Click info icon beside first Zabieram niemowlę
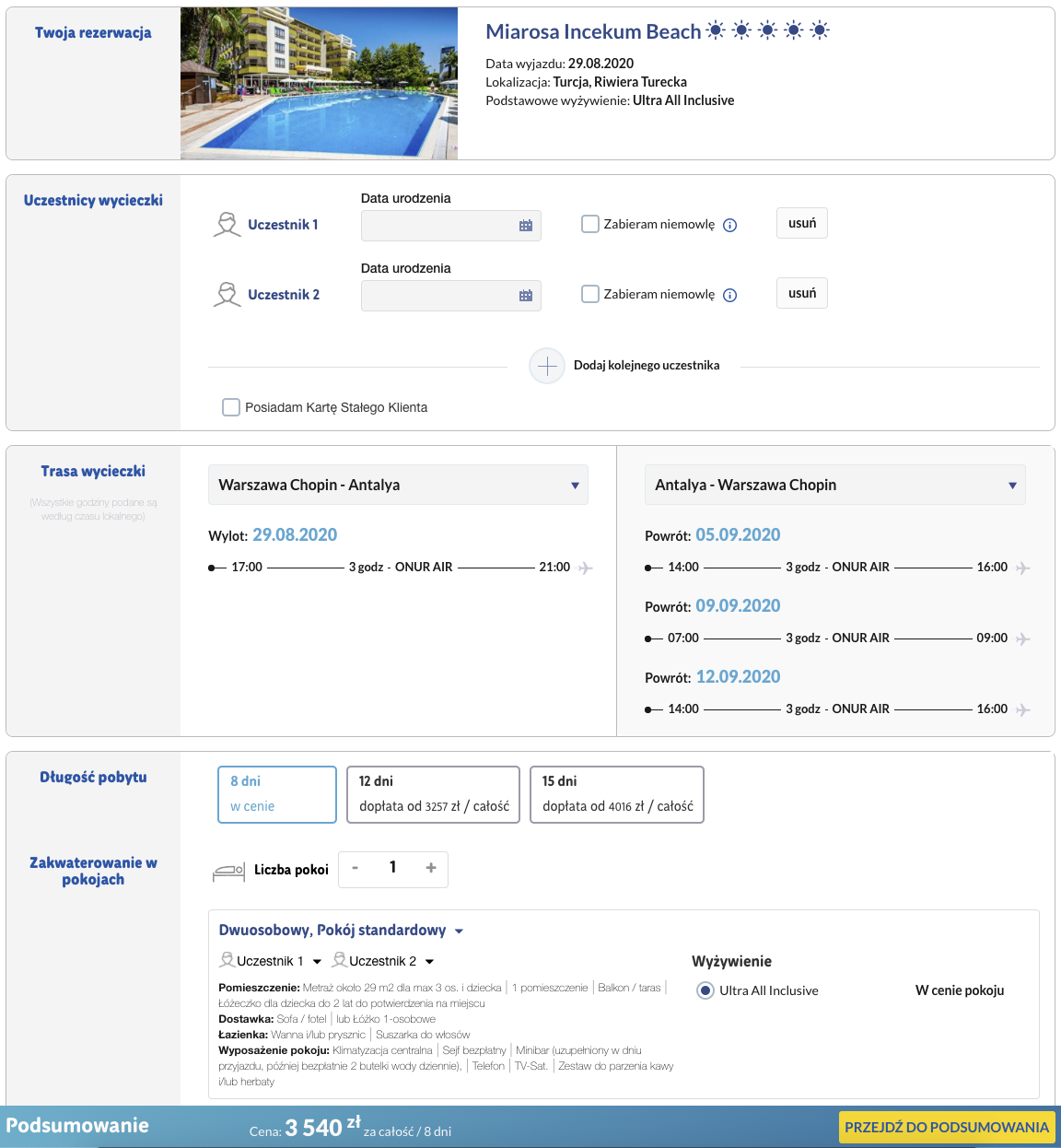1061x1148 pixels. (730, 226)
